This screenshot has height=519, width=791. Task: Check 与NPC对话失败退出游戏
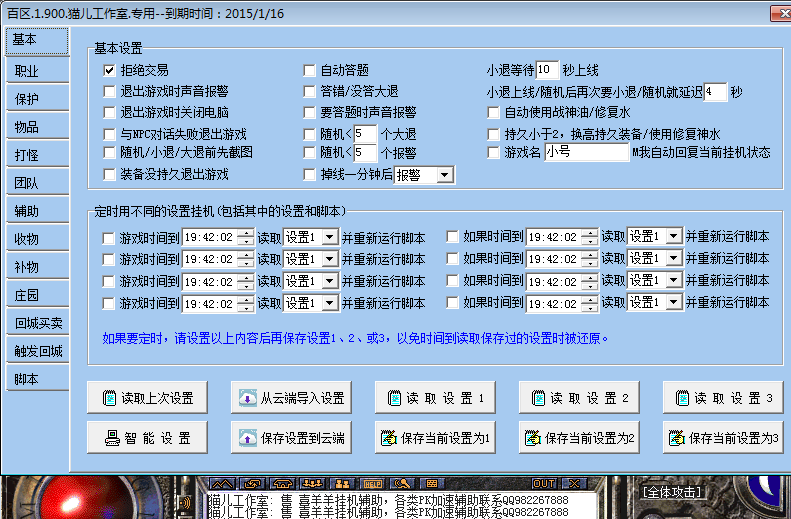point(109,134)
